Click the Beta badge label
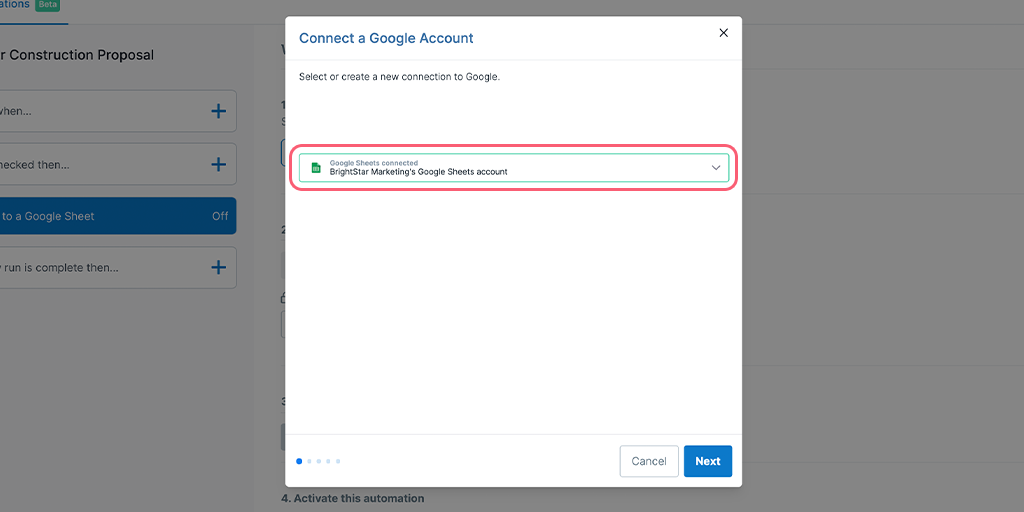This screenshot has height=512, width=1024. [48, 5]
